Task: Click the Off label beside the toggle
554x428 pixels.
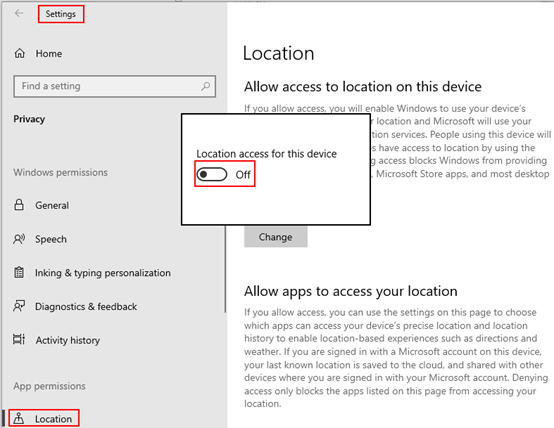Action: [x=243, y=175]
